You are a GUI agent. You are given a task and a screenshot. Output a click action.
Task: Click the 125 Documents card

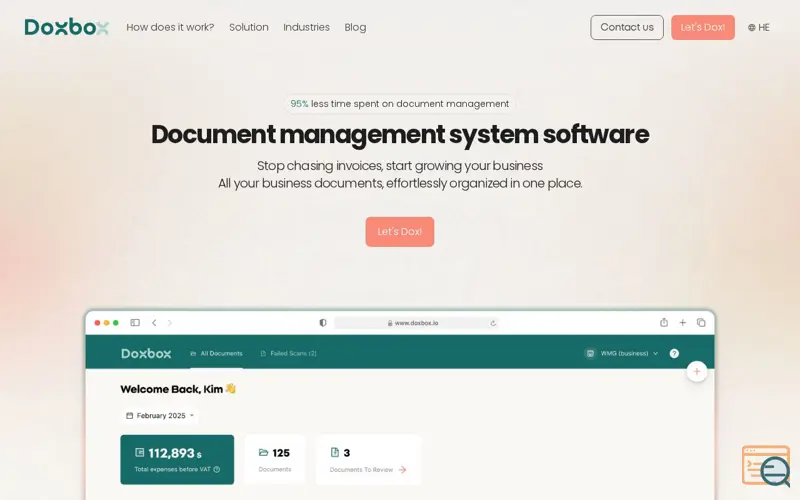[274, 459]
